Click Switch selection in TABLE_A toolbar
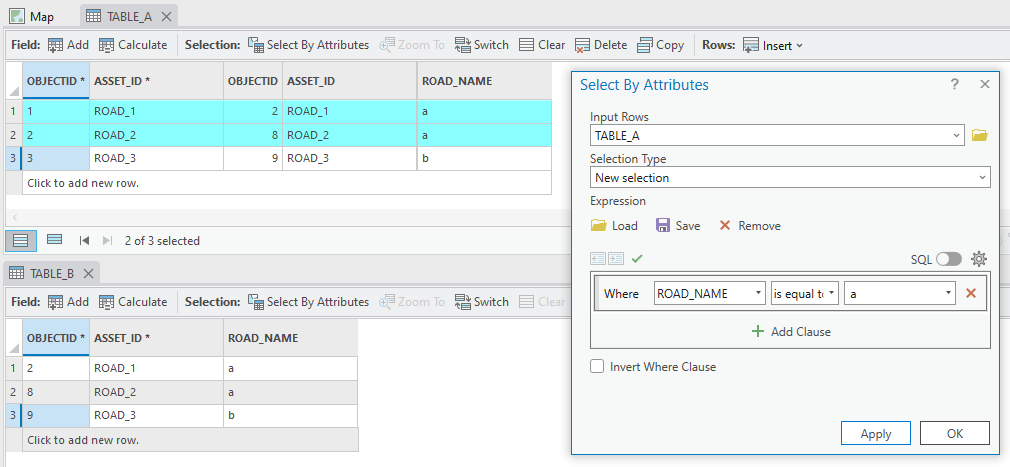The height and width of the screenshot is (467, 1010). coord(481,45)
